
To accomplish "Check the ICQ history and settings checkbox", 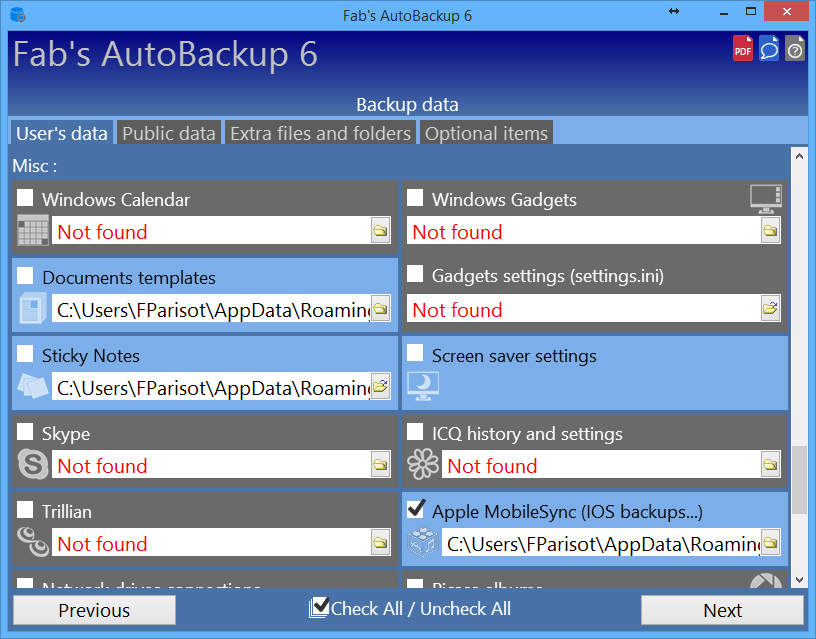I will 415,431.
